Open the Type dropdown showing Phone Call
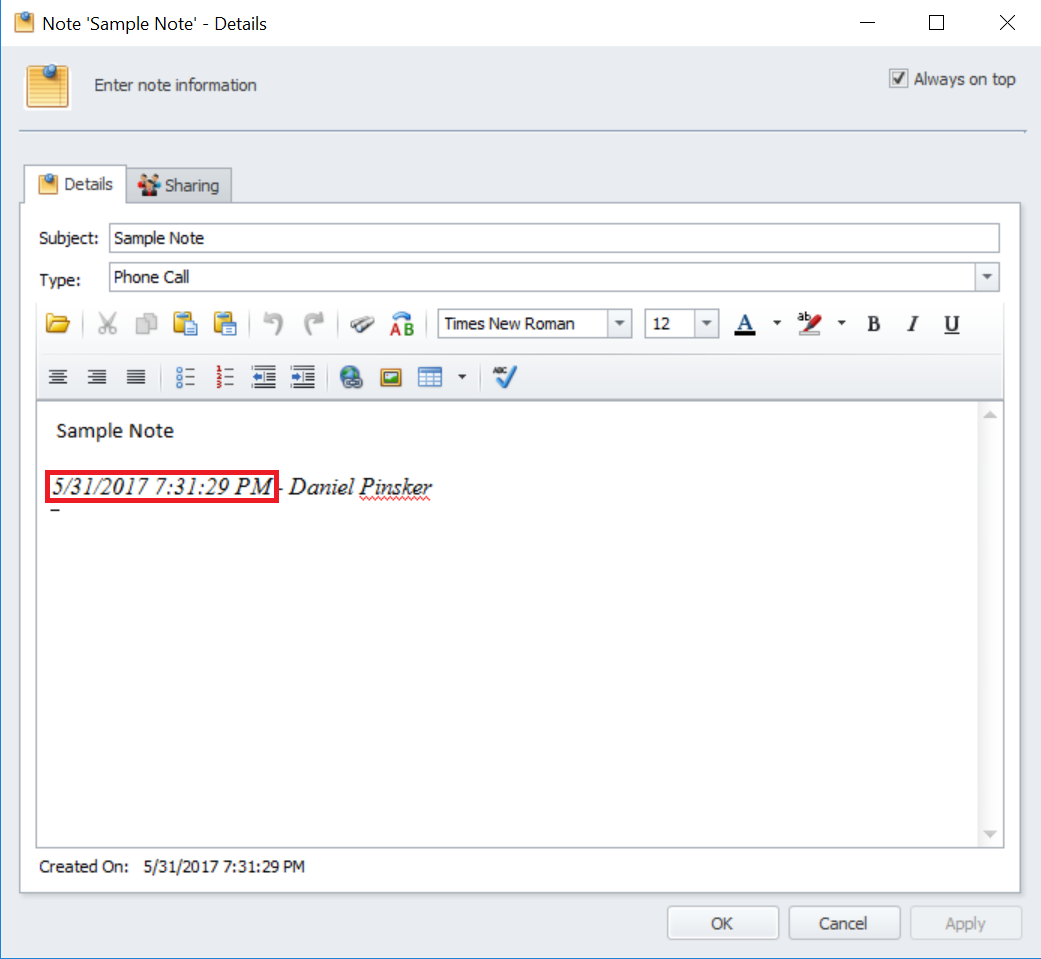This screenshot has width=1041, height=959. 987,277
